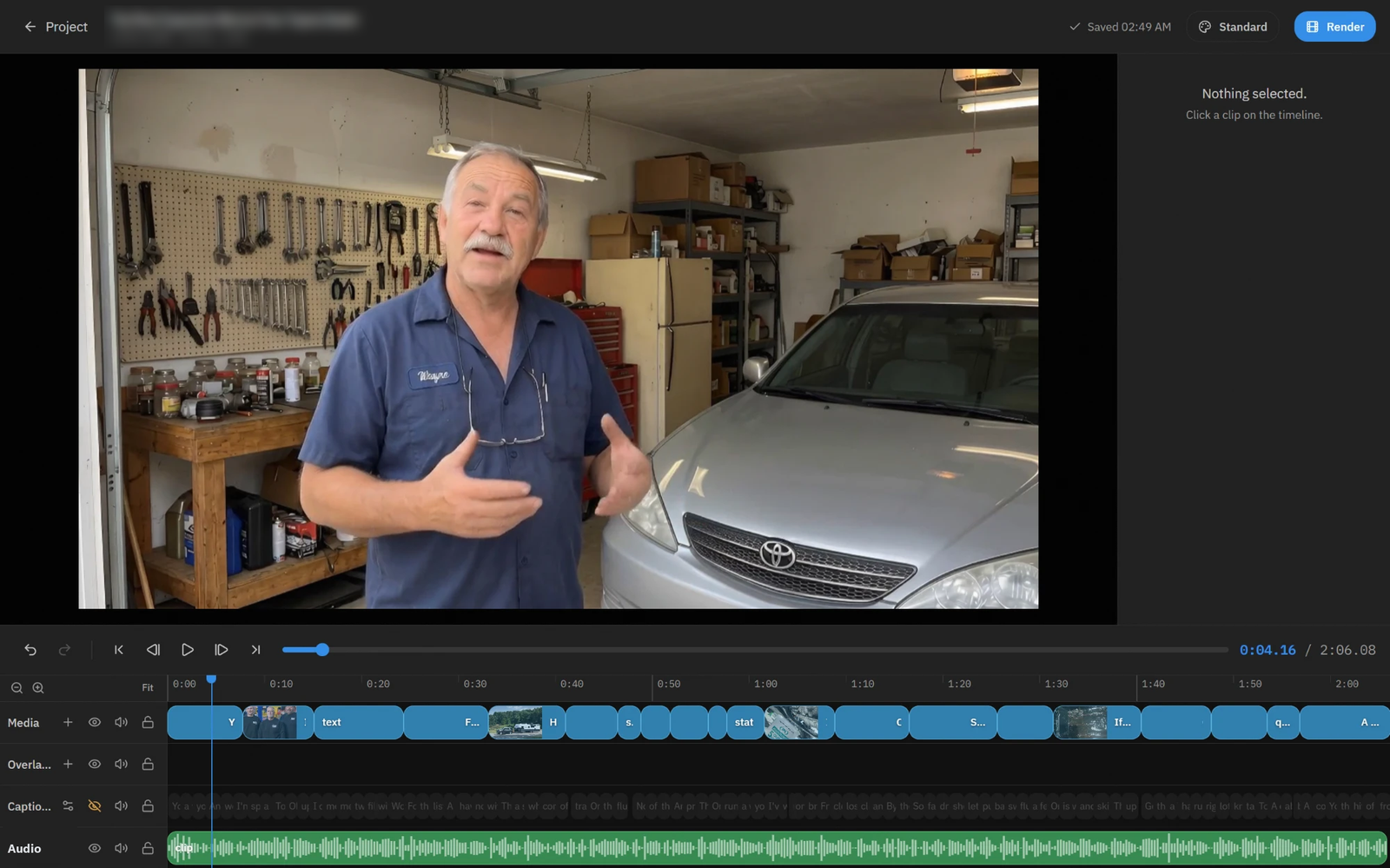
Task: Click the playhead marker on ruler
Action: (x=211, y=679)
